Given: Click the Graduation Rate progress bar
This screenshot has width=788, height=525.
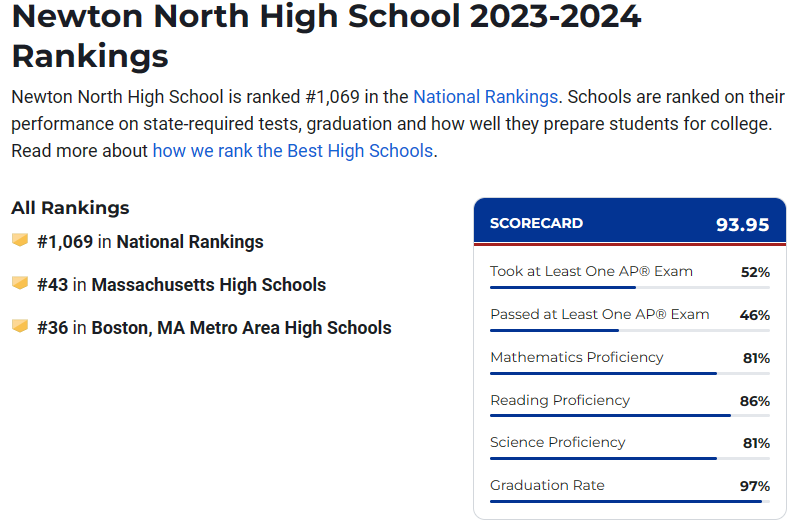Looking at the screenshot, I should point(630,501).
